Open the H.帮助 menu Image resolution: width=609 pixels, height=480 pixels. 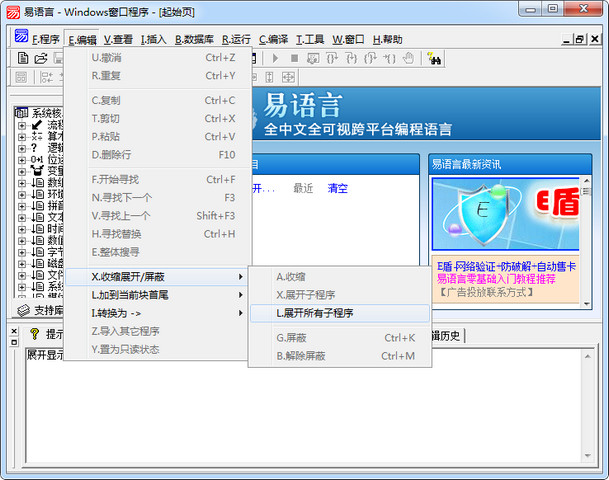(387, 39)
